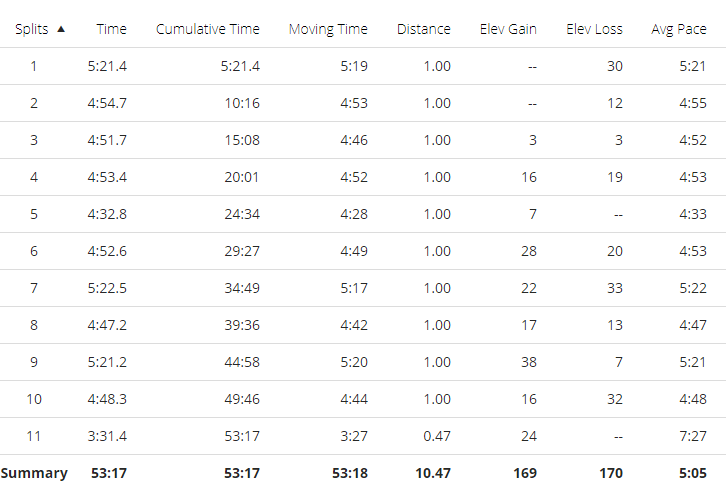Sort by the Splits column header
726x503 pixels.
coord(31,29)
